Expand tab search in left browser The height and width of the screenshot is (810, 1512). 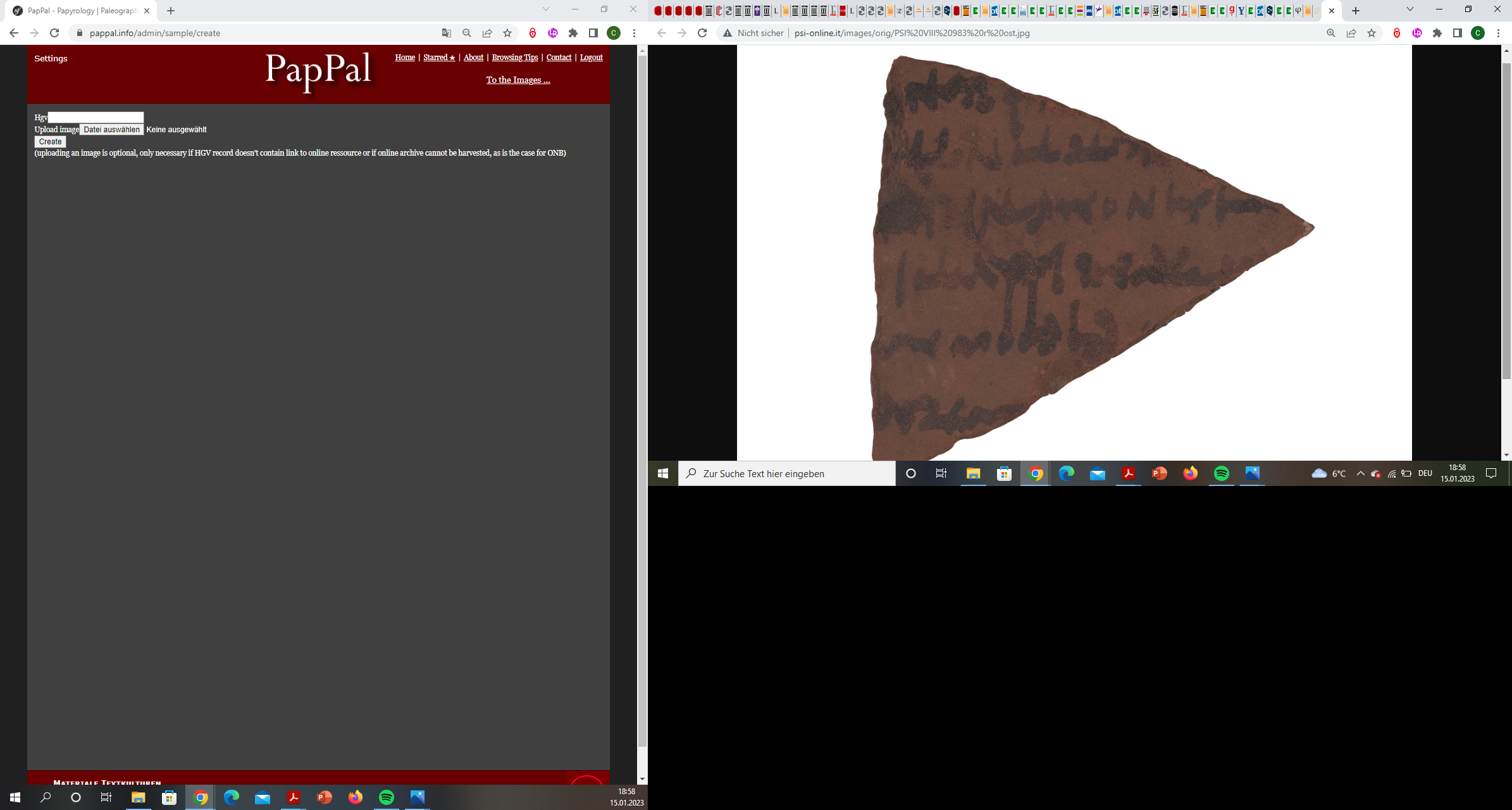click(x=546, y=9)
